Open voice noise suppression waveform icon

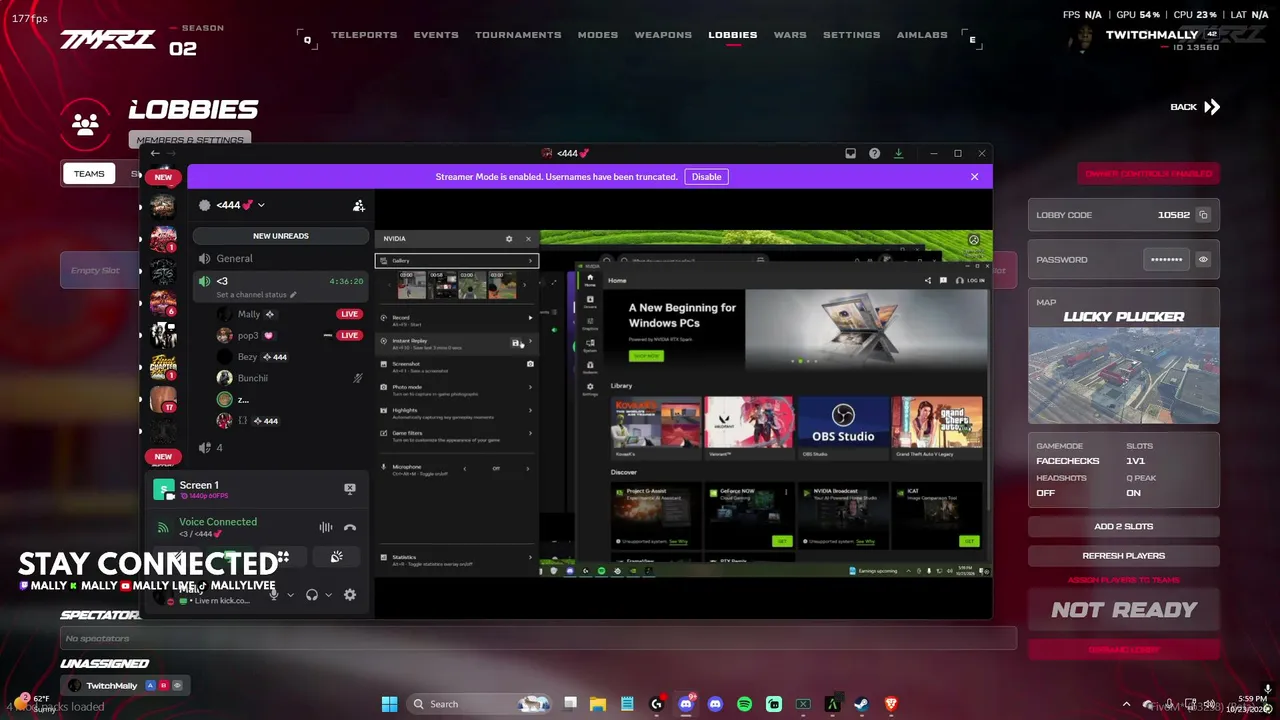(326, 527)
